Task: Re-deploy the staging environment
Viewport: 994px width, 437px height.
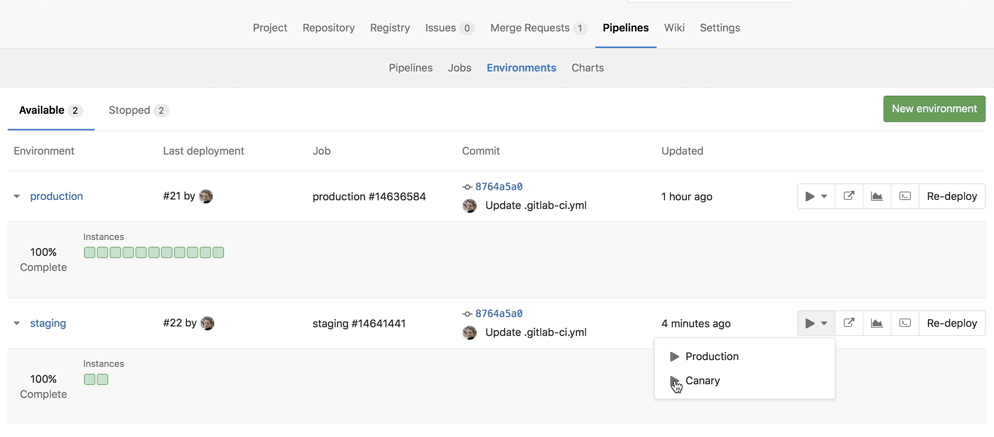Action: point(951,323)
